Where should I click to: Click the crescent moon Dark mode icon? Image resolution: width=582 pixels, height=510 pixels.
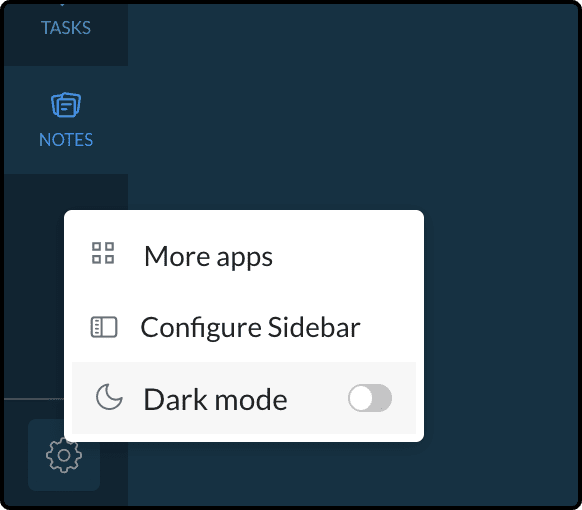[109, 397]
